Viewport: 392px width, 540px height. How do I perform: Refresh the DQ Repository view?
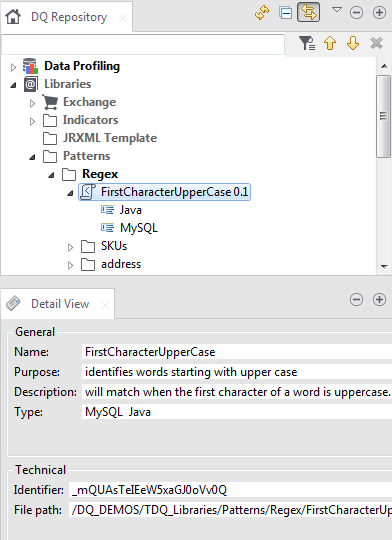click(262, 13)
